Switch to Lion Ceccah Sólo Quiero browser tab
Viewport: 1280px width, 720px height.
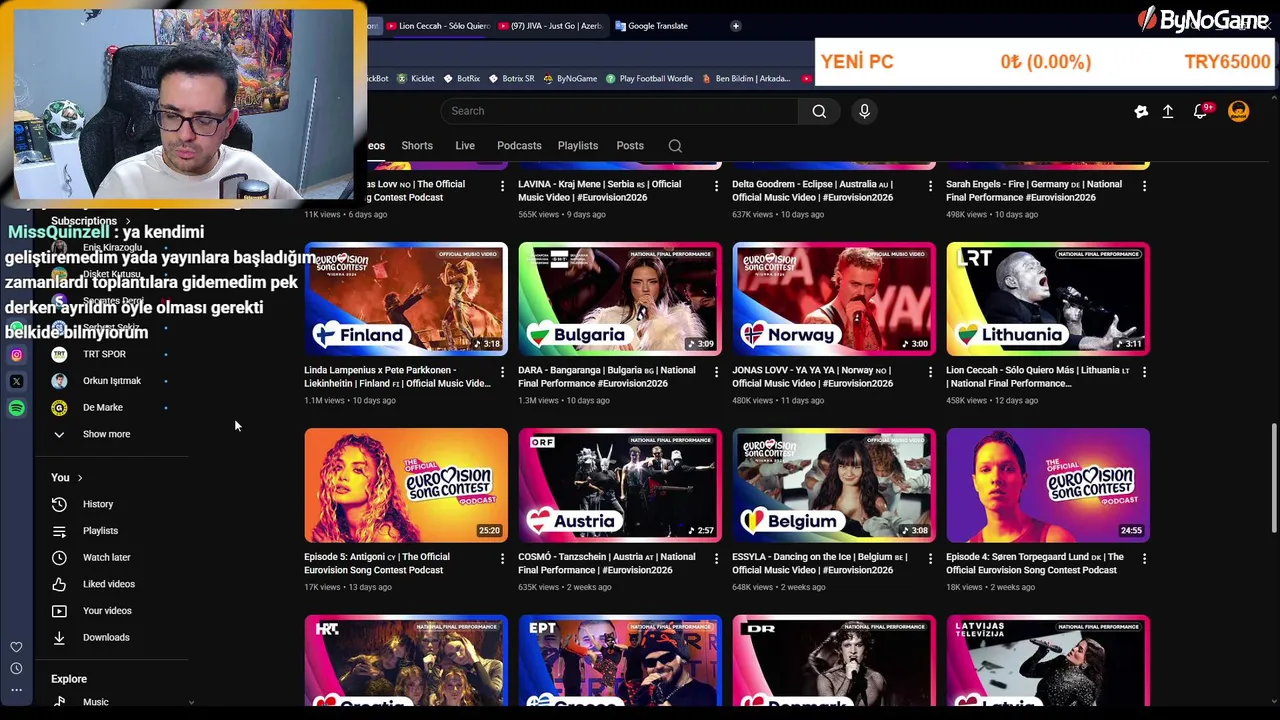click(x=437, y=26)
